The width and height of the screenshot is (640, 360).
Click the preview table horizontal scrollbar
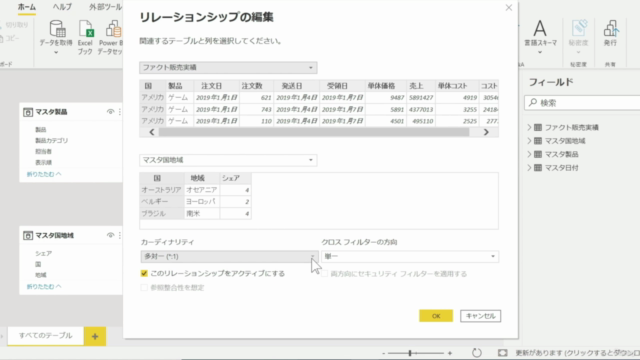[314, 132]
